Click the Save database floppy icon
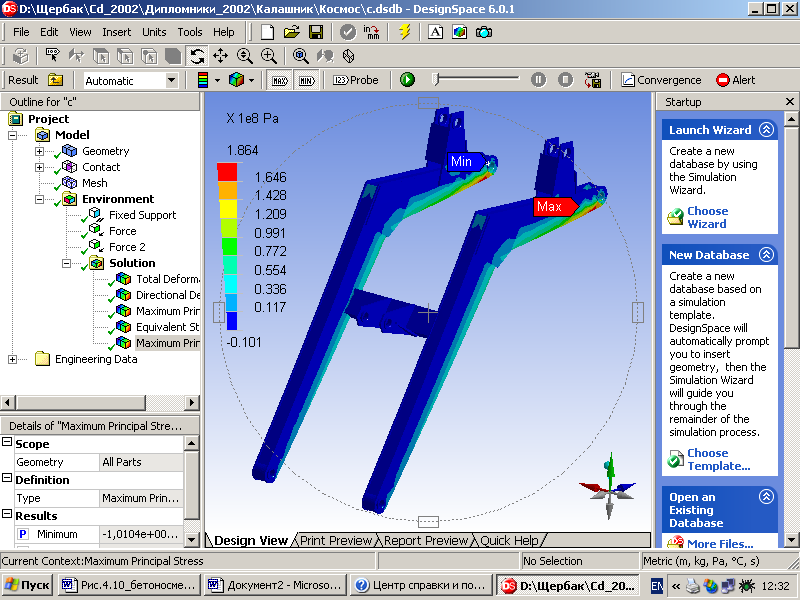This screenshot has height=600, width=800. pyautogui.click(x=316, y=32)
